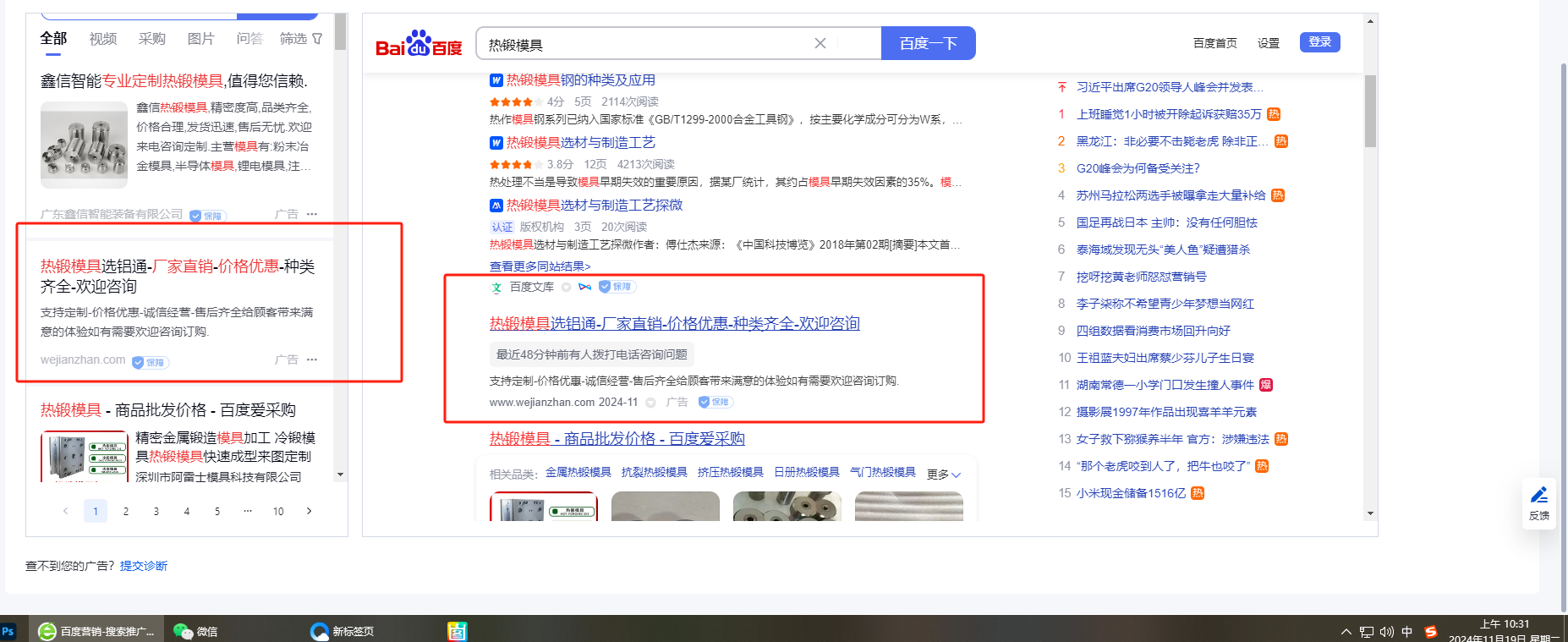Click the 金属热锻模具 related category link
Viewport: 1568px width, 642px height.
tap(578, 472)
